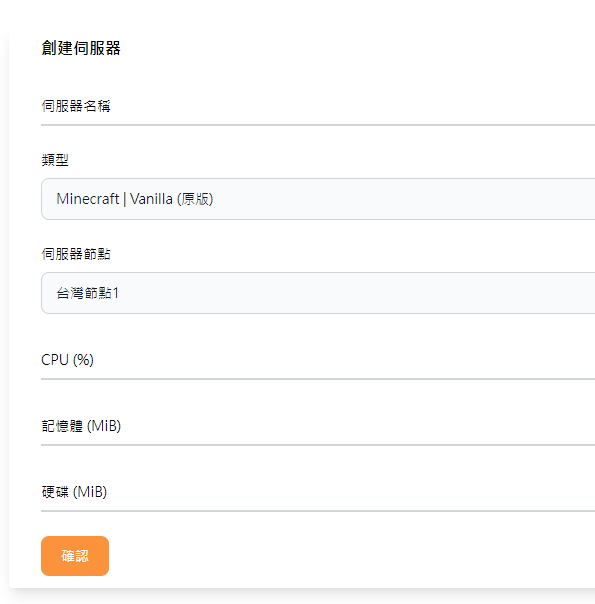The image size is (595, 604).
Task: Click the (原版) text in the type box
Action: click(195, 199)
